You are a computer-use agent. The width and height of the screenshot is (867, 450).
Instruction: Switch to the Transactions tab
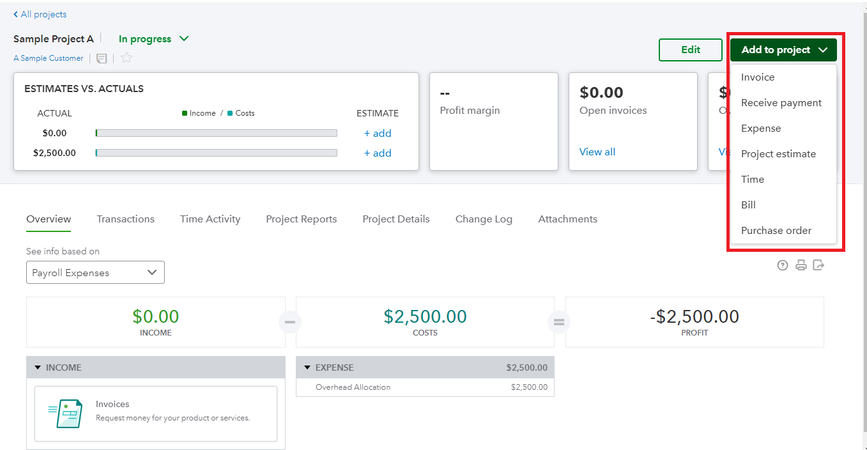click(x=125, y=219)
